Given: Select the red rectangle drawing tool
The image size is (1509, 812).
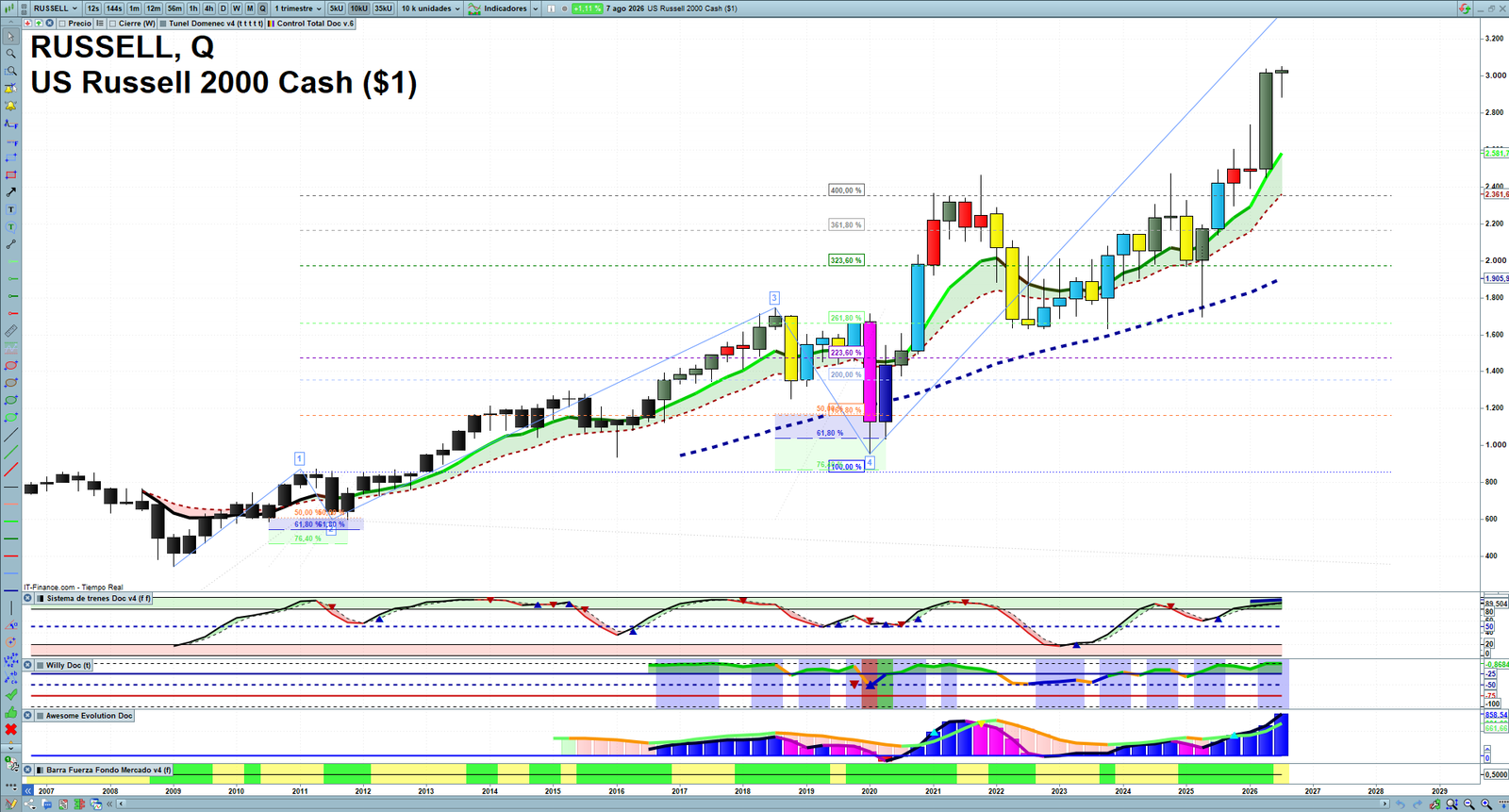Looking at the screenshot, I should 10,174.
